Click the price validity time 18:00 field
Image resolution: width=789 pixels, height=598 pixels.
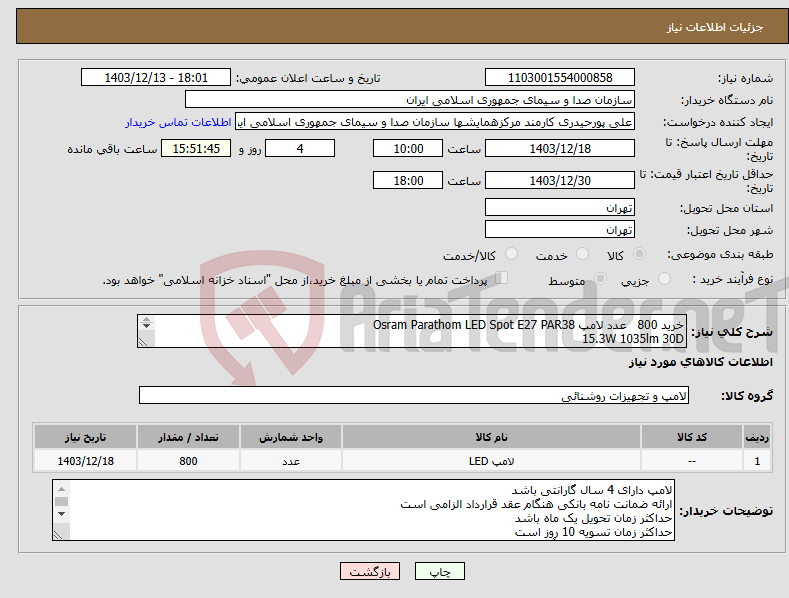[x=408, y=180]
